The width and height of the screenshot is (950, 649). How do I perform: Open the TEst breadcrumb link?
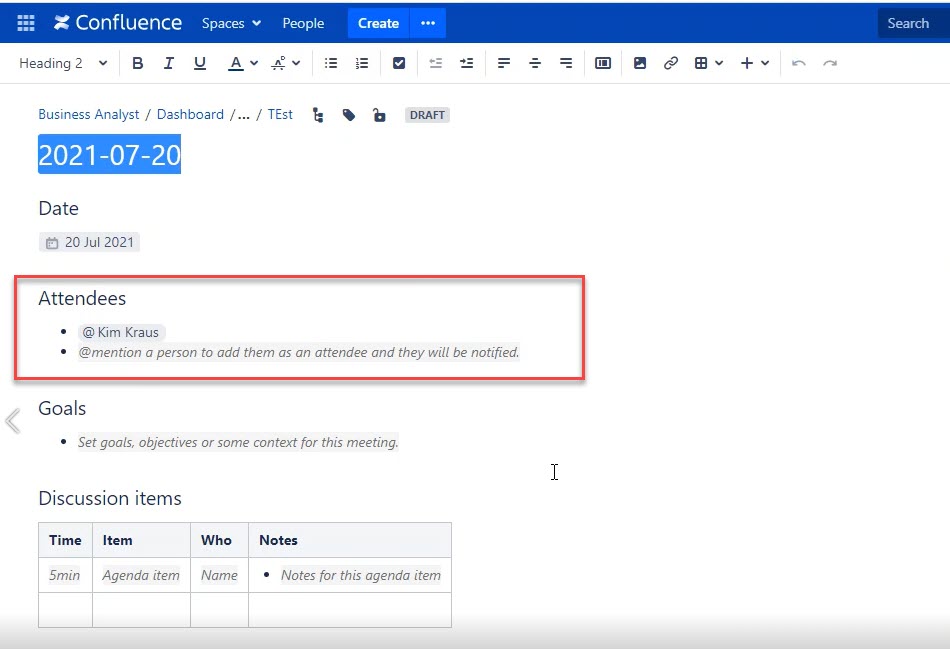click(x=280, y=115)
